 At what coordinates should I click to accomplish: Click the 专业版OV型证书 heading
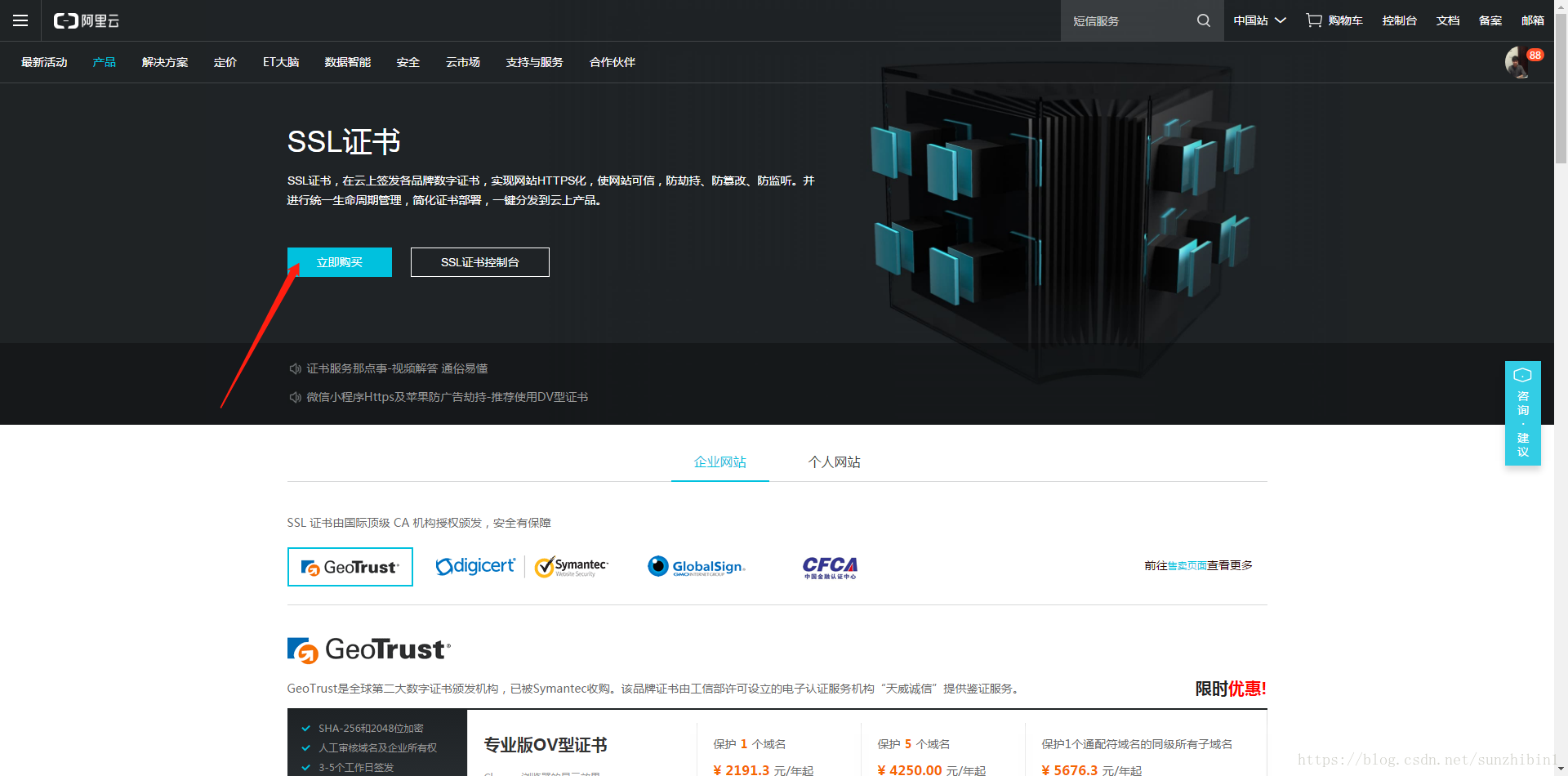coord(546,745)
